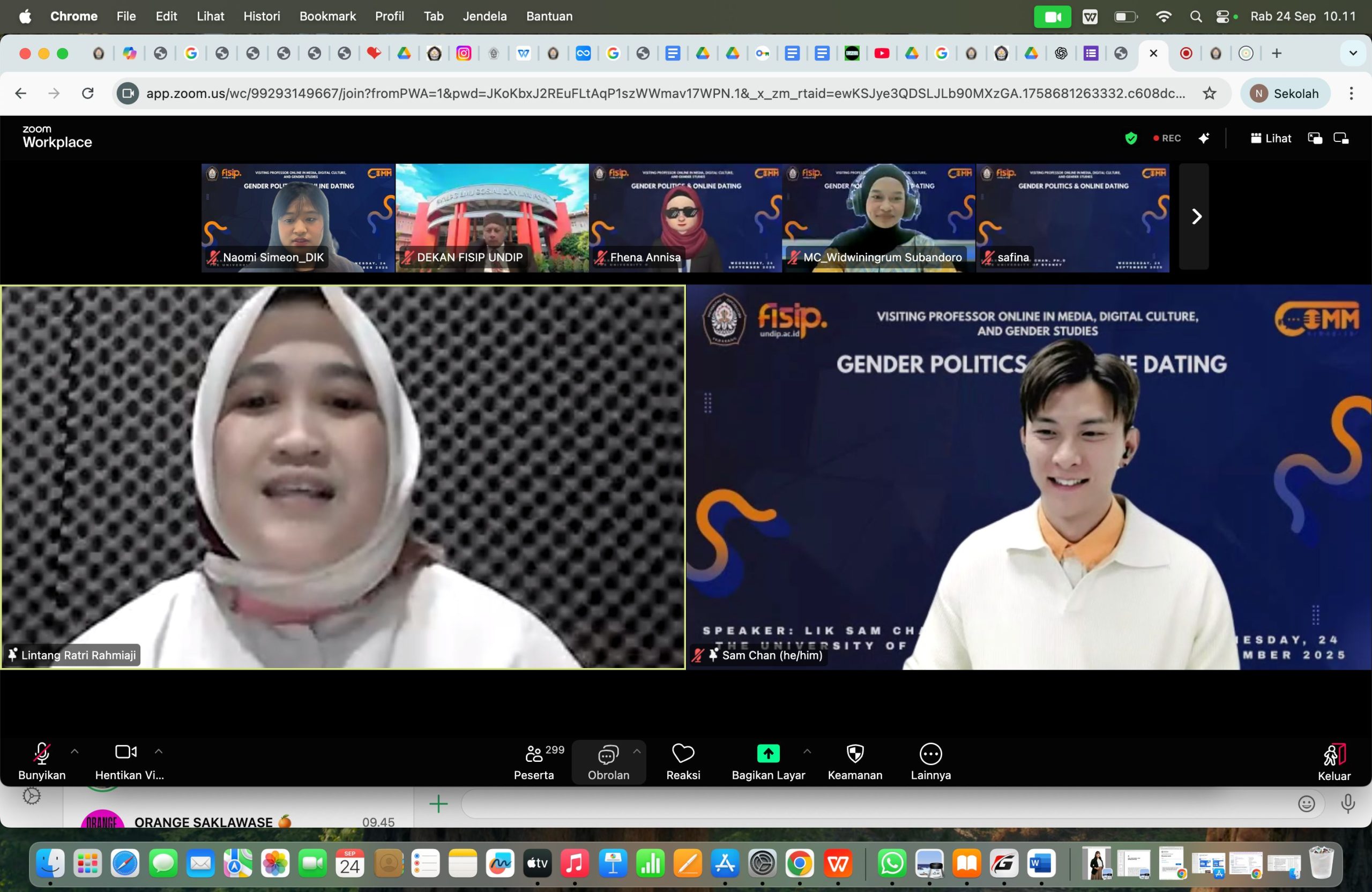
Task: Click the Keluar leave meeting icon
Action: [1334, 755]
